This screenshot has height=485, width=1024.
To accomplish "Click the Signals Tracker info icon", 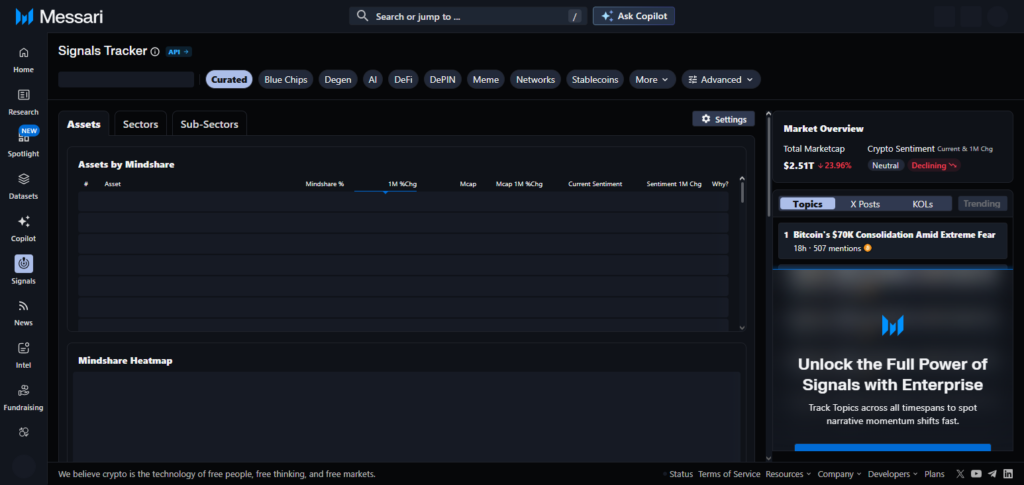I will (x=155, y=51).
